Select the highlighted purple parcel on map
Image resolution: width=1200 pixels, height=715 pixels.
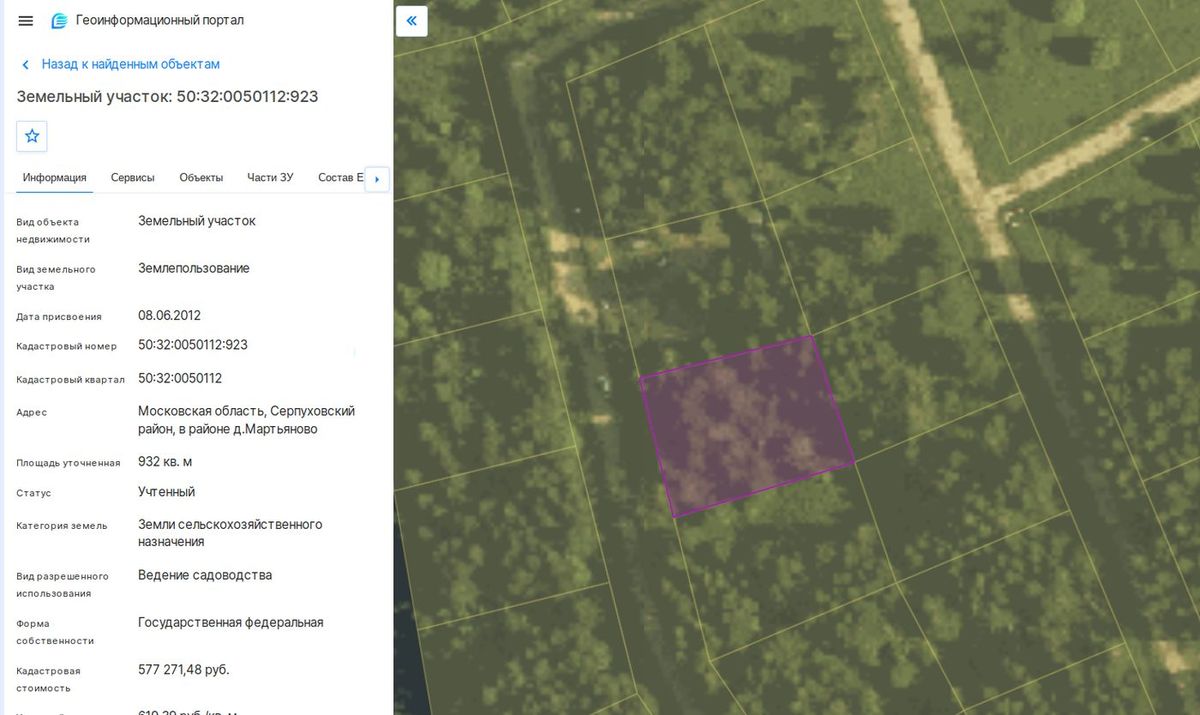point(747,425)
